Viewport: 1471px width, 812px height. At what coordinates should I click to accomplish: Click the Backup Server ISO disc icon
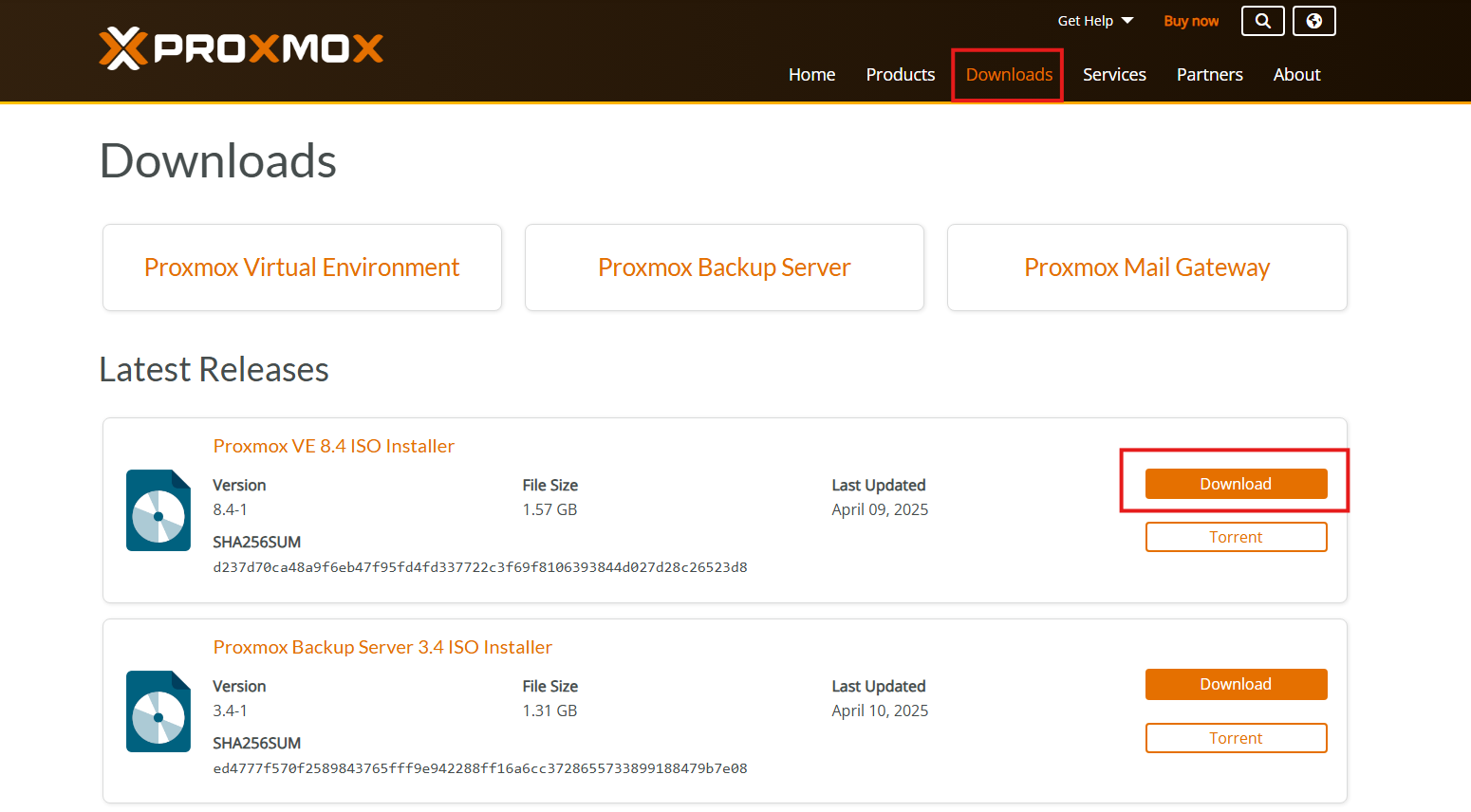pyautogui.click(x=158, y=711)
